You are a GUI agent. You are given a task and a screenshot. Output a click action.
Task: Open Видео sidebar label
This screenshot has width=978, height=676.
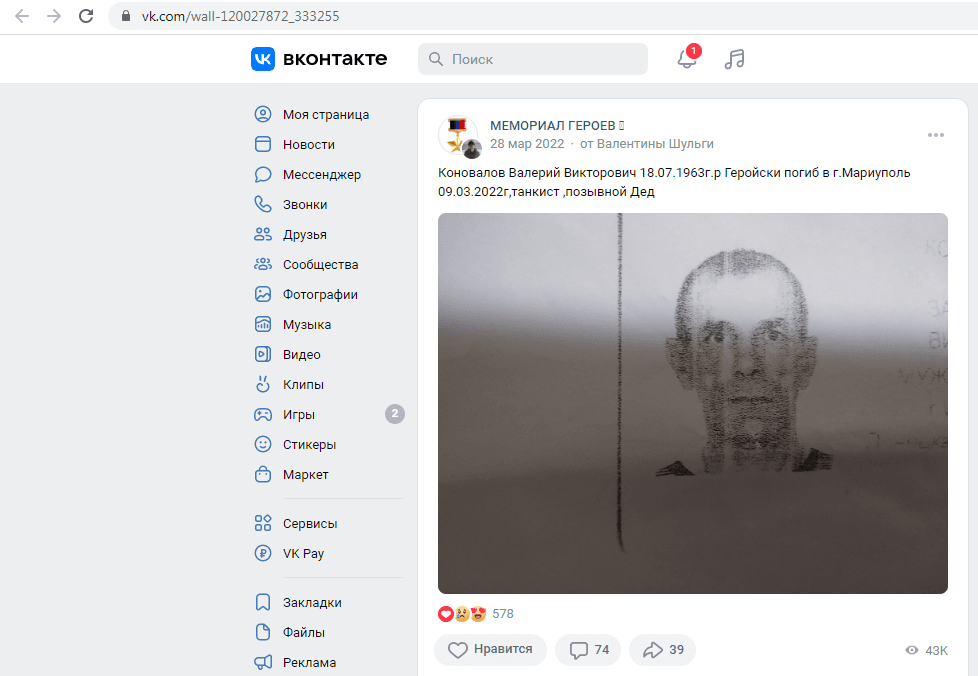tap(302, 354)
